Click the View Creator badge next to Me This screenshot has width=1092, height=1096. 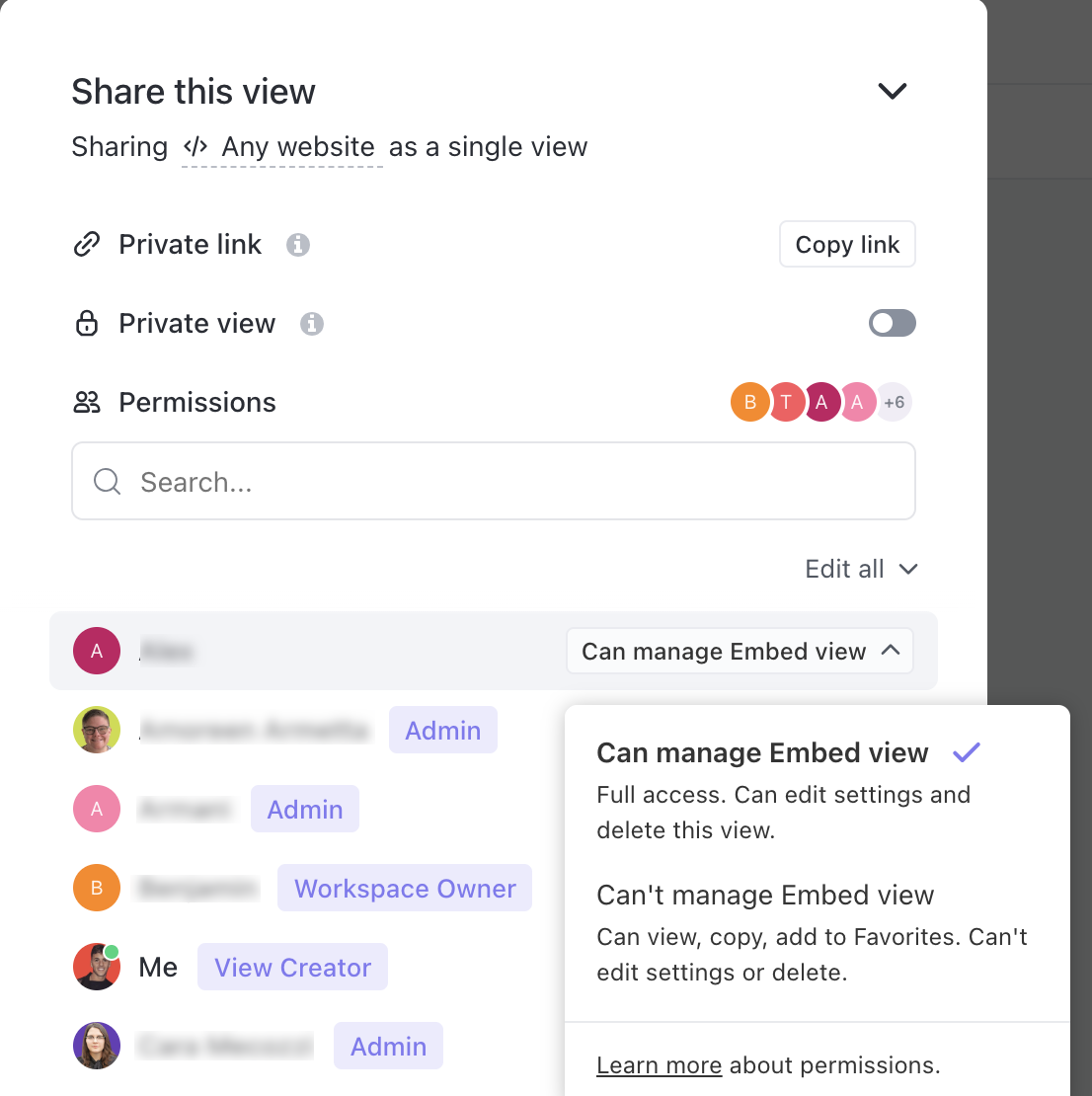point(292,968)
